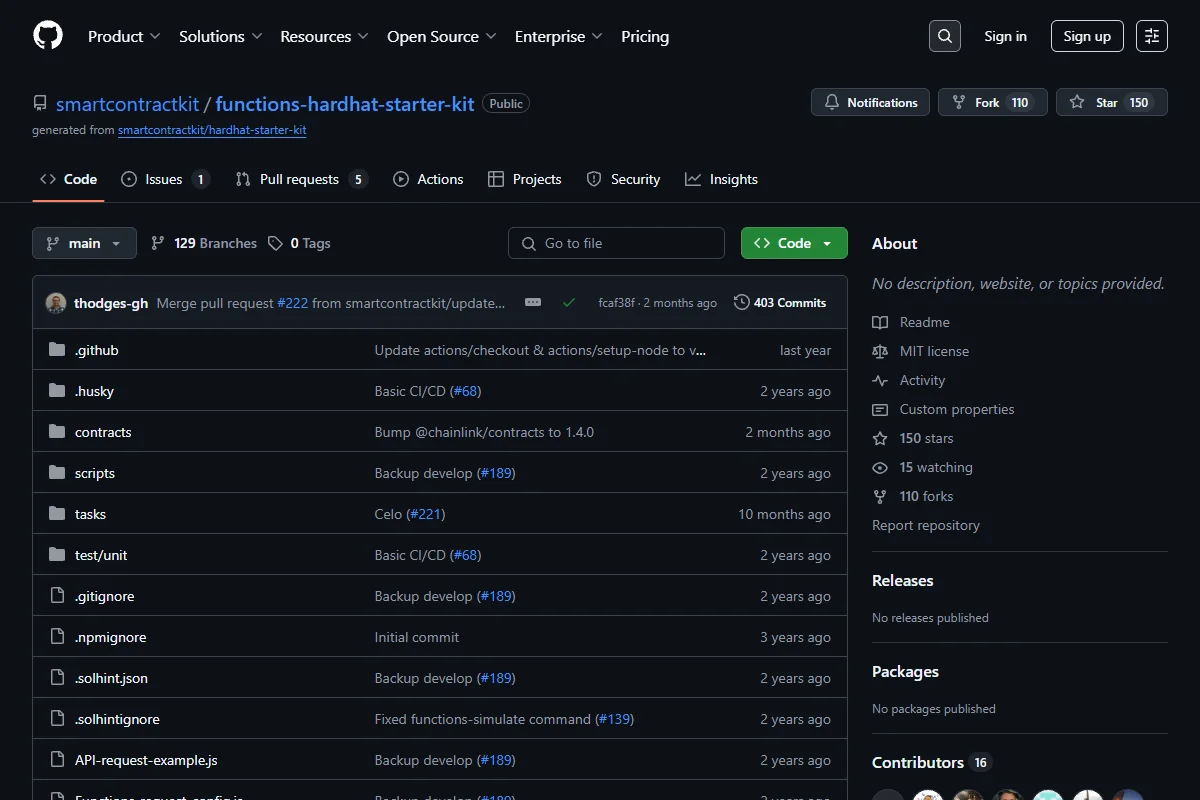Viewport: 1200px width, 800px height.
Task: Expand the main branch dropdown
Action: (x=85, y=243)
